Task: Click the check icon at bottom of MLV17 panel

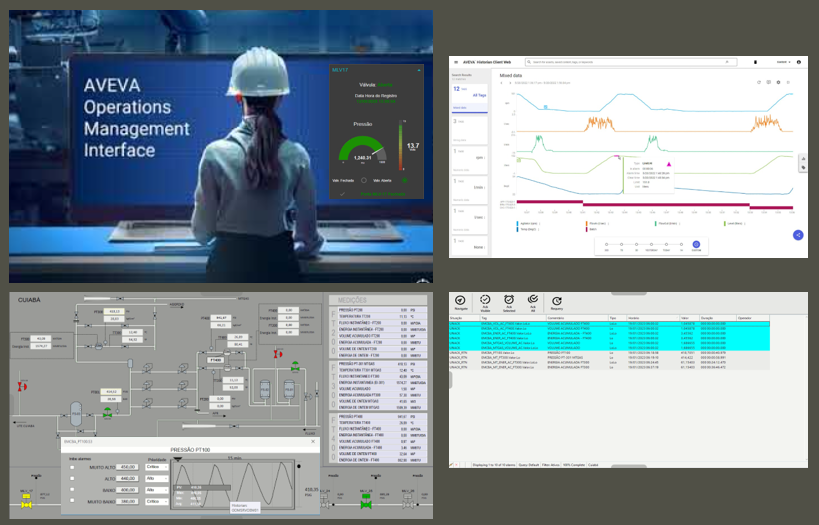Action: (343, 194)
